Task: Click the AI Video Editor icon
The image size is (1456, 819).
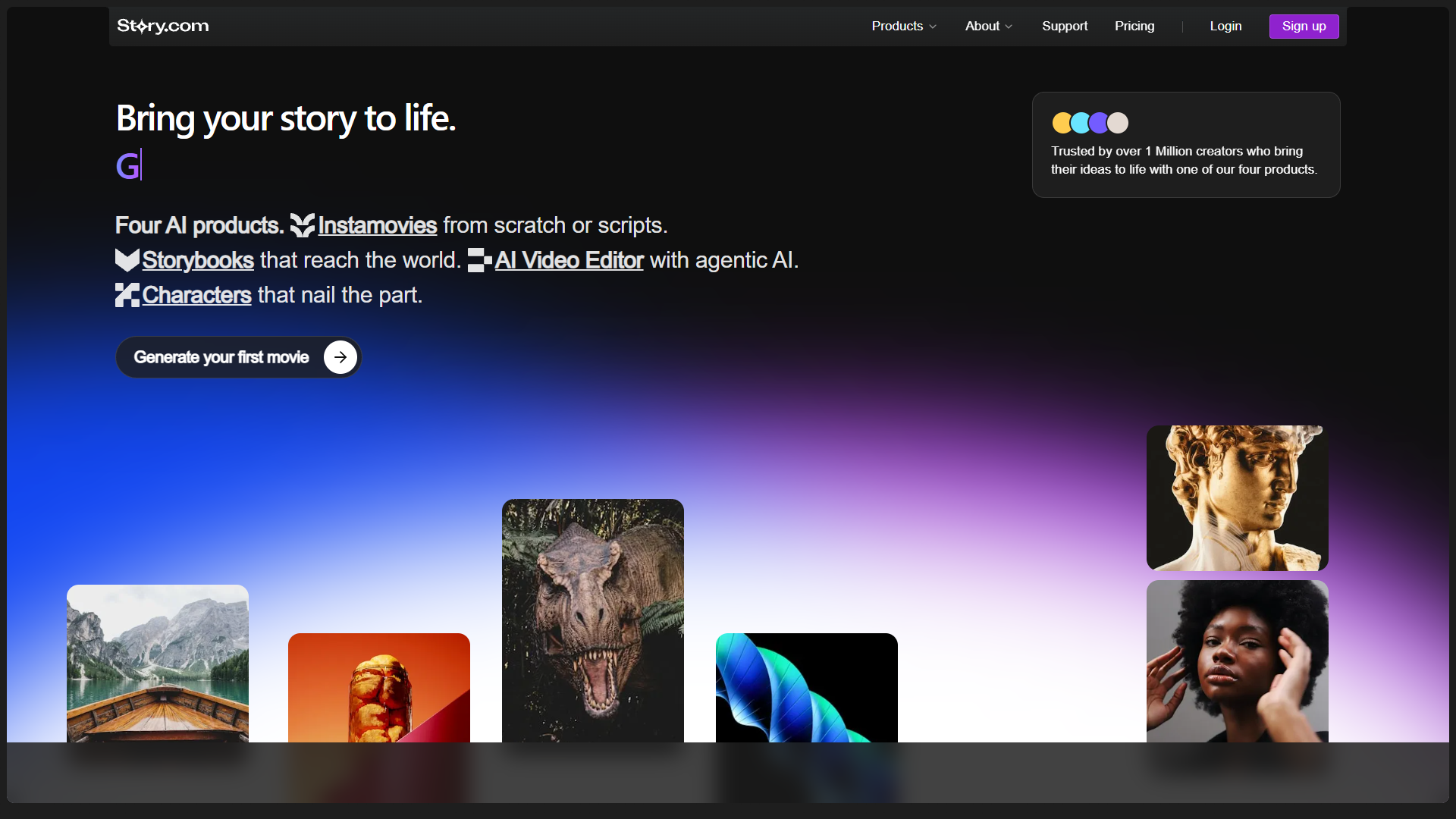Action: pos(480,260)
